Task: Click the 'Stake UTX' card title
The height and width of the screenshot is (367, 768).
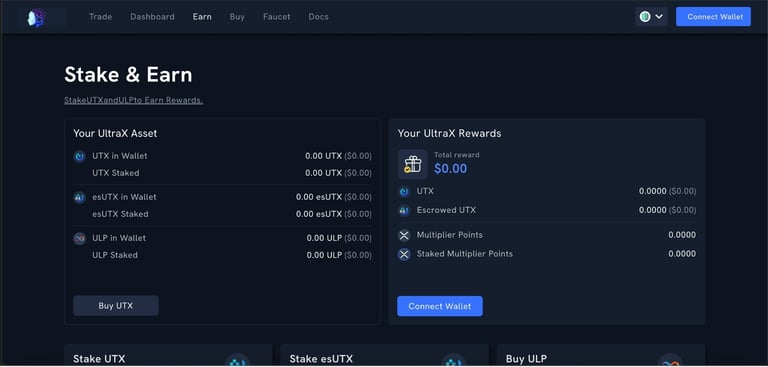Action: pos(99,359)
